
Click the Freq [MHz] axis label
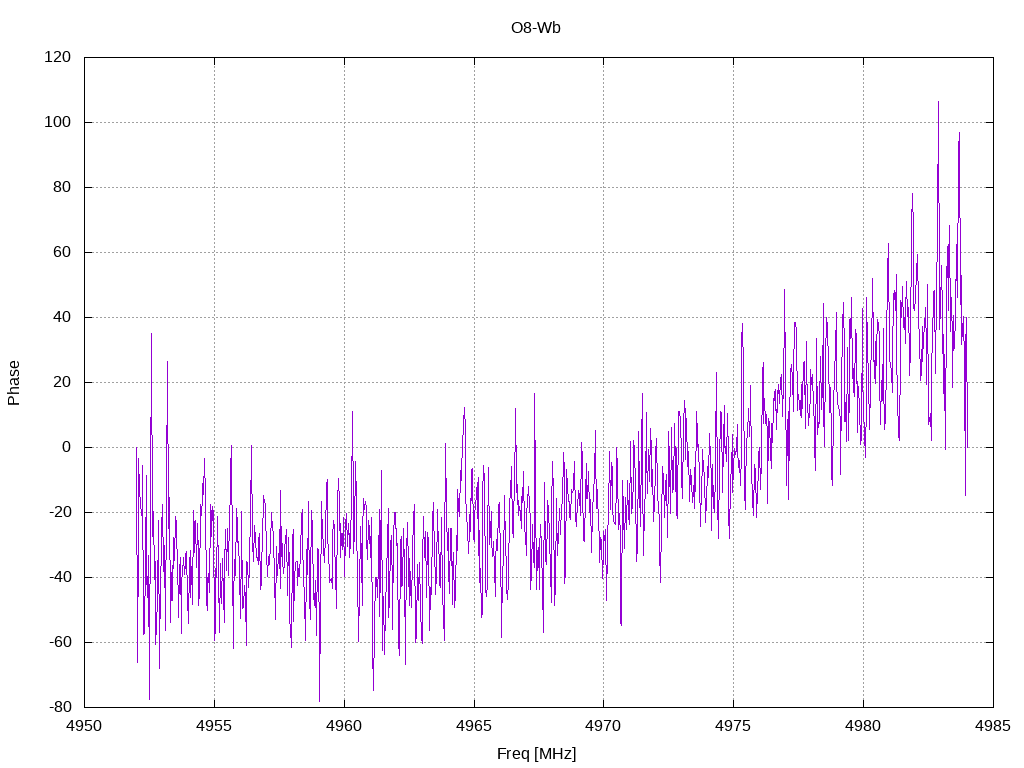536,754
